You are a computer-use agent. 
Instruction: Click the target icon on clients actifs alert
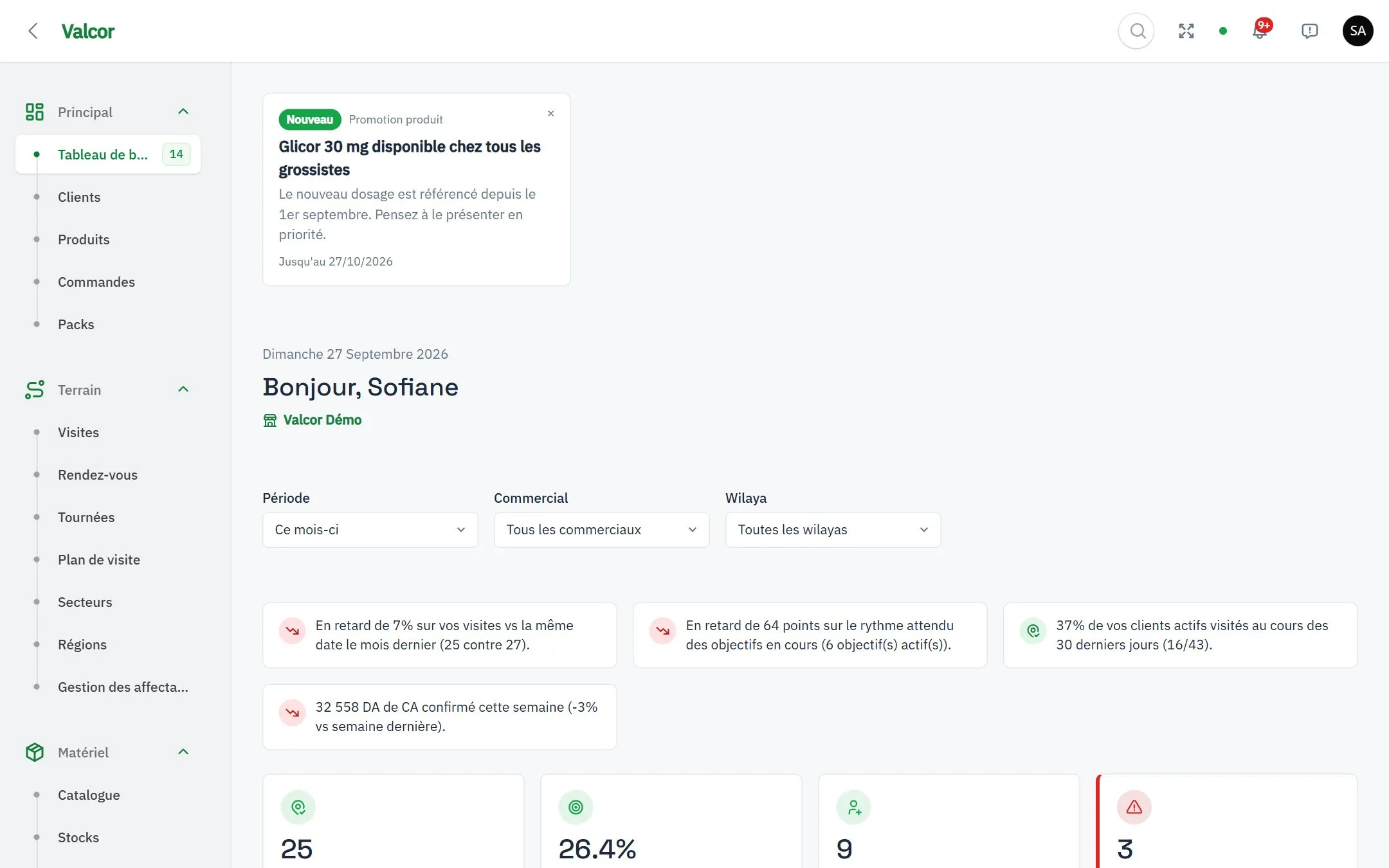click(1033, 631)
